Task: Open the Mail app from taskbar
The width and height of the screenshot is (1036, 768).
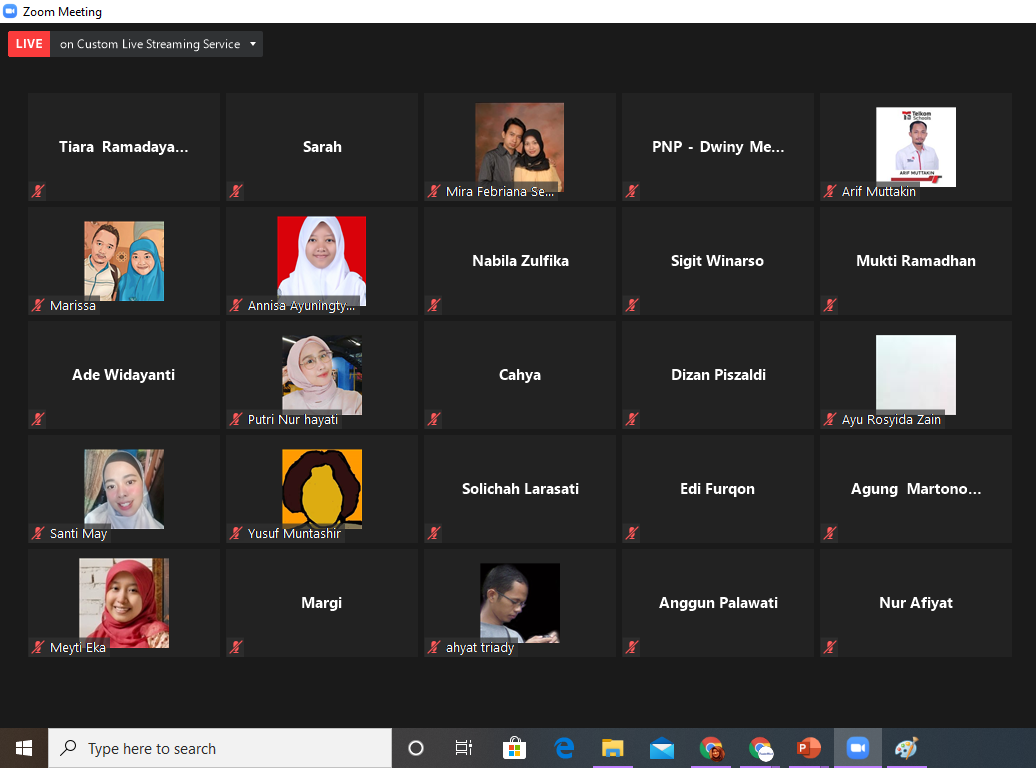Action: point(661,748)
